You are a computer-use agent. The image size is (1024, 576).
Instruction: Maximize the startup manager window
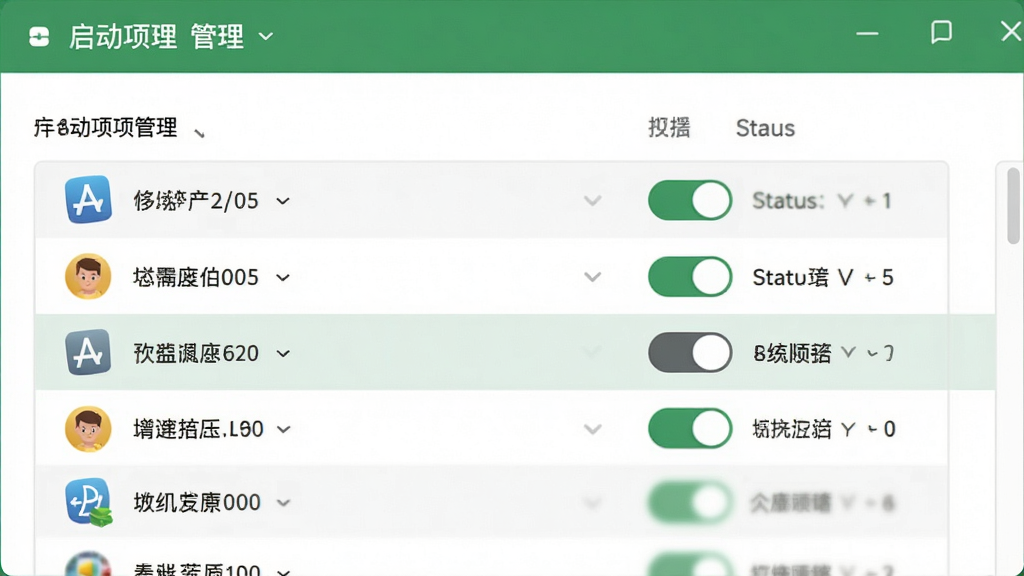click(x=941, y=31)
